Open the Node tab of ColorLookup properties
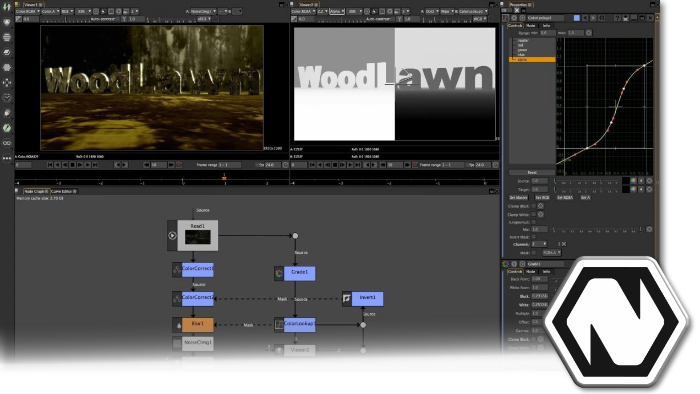 pos(531,26)
